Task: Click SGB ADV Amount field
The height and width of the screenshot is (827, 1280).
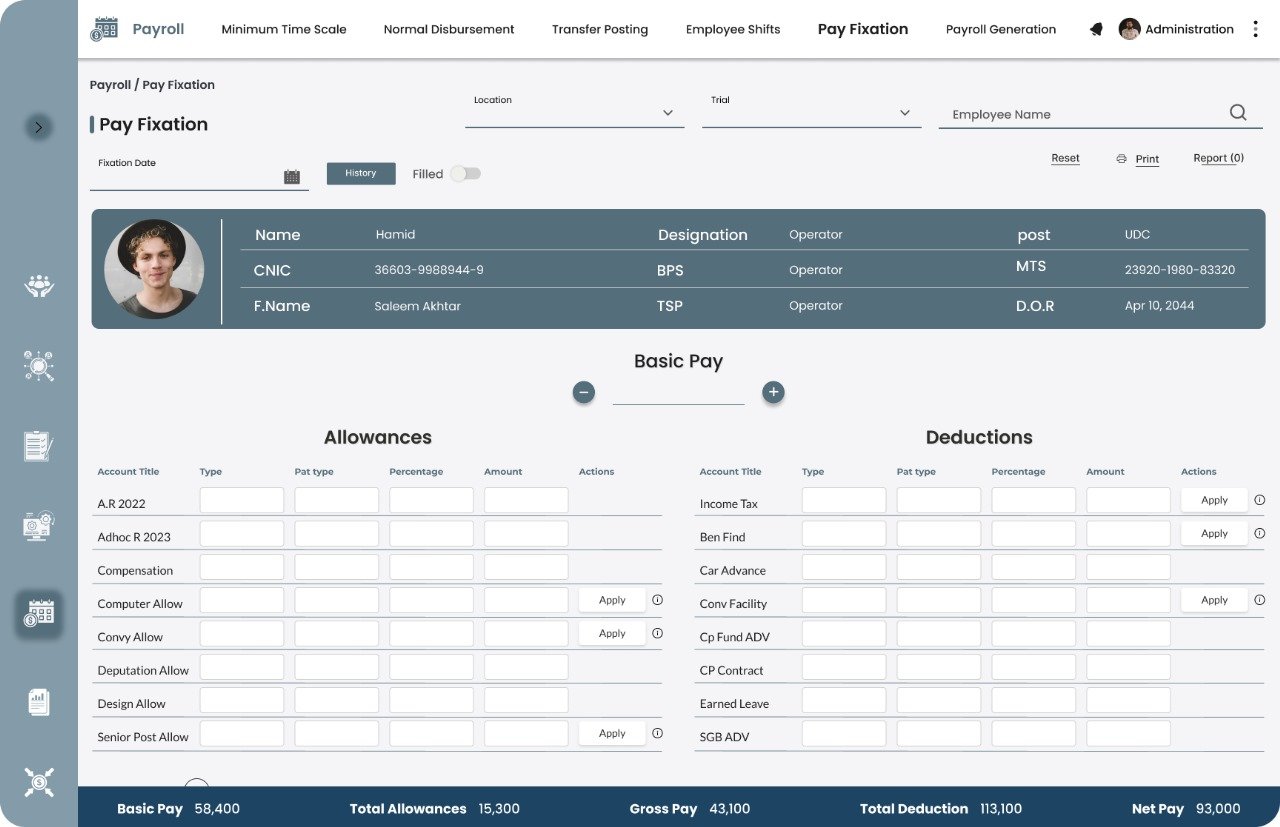Action: [x=1128, y=733]
